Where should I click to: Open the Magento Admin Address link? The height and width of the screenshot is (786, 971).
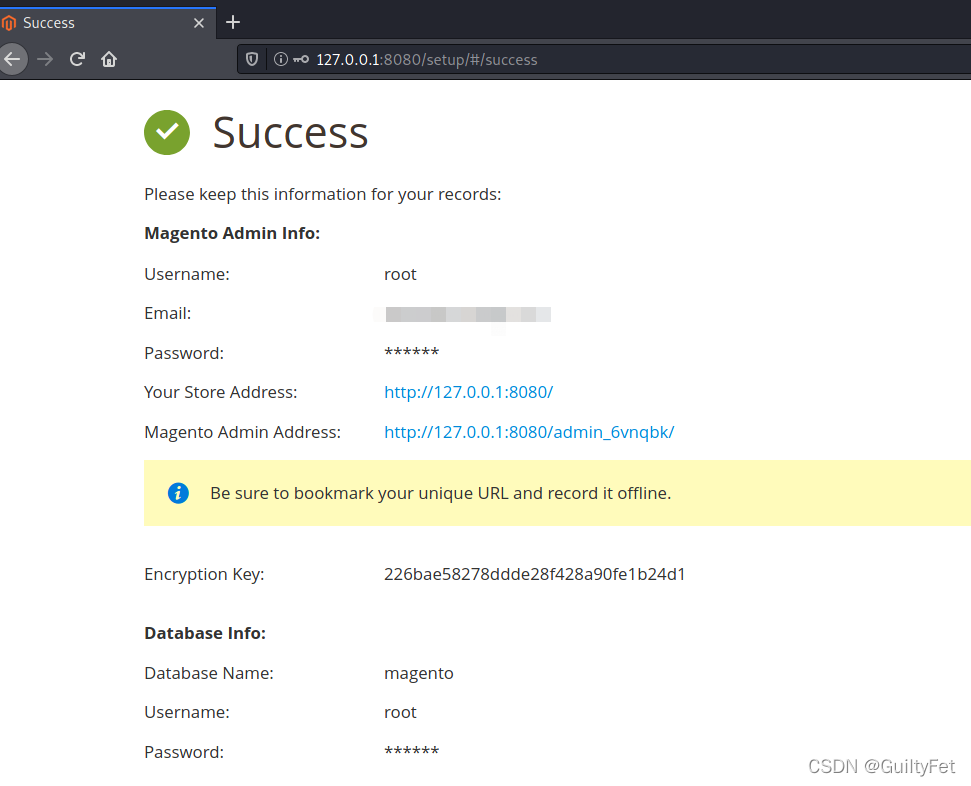(529, 432)
